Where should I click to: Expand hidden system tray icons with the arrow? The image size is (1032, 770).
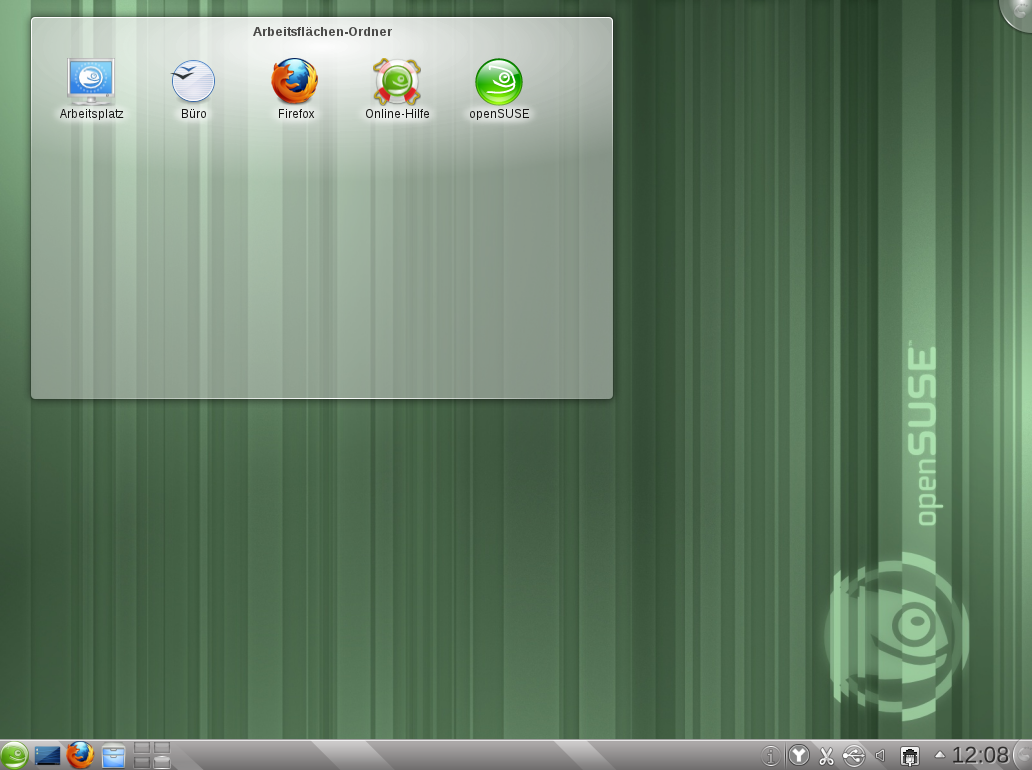pos(940,755)
